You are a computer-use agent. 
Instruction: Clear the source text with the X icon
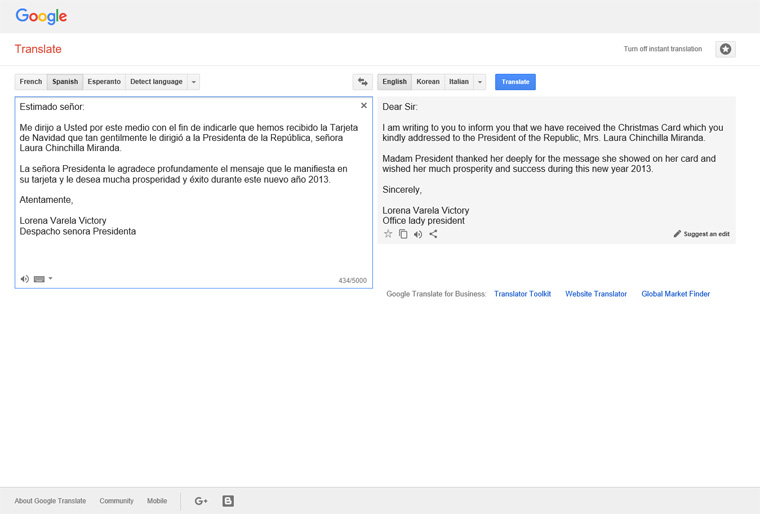(x=364, y=106)
